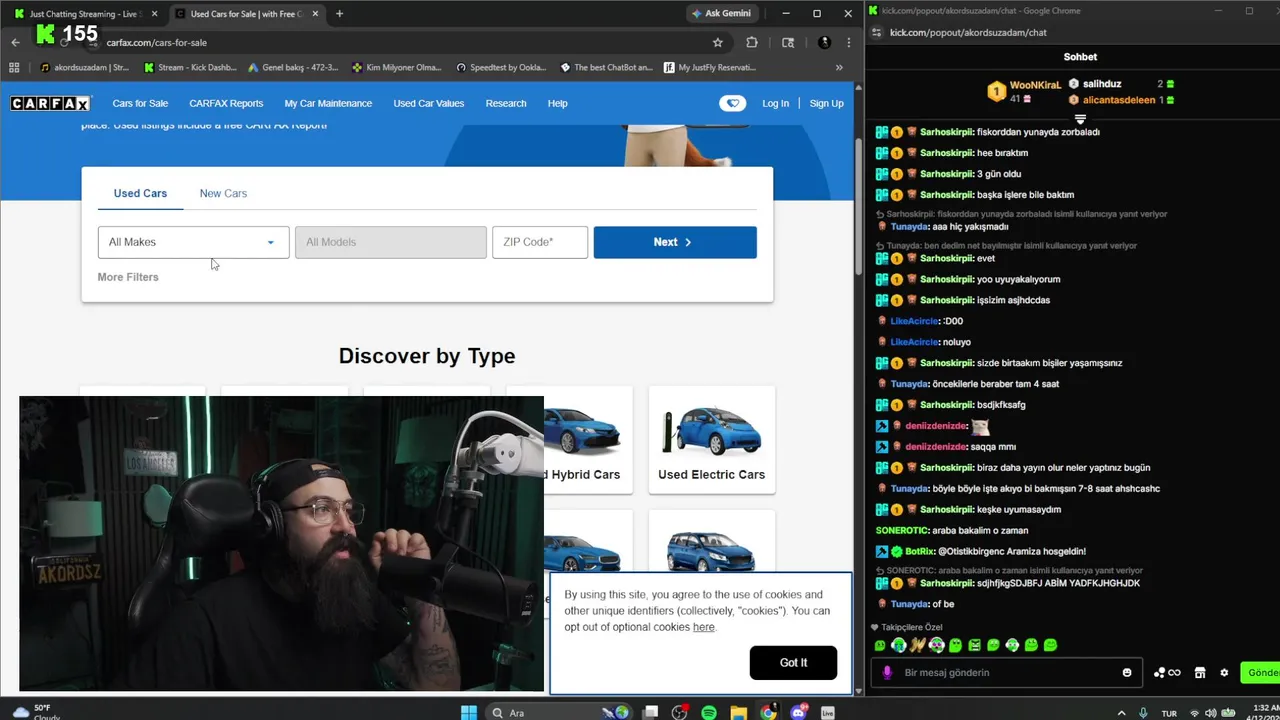Open File Explorer from the taskbar
The image size is (1280, 720).
739,713
